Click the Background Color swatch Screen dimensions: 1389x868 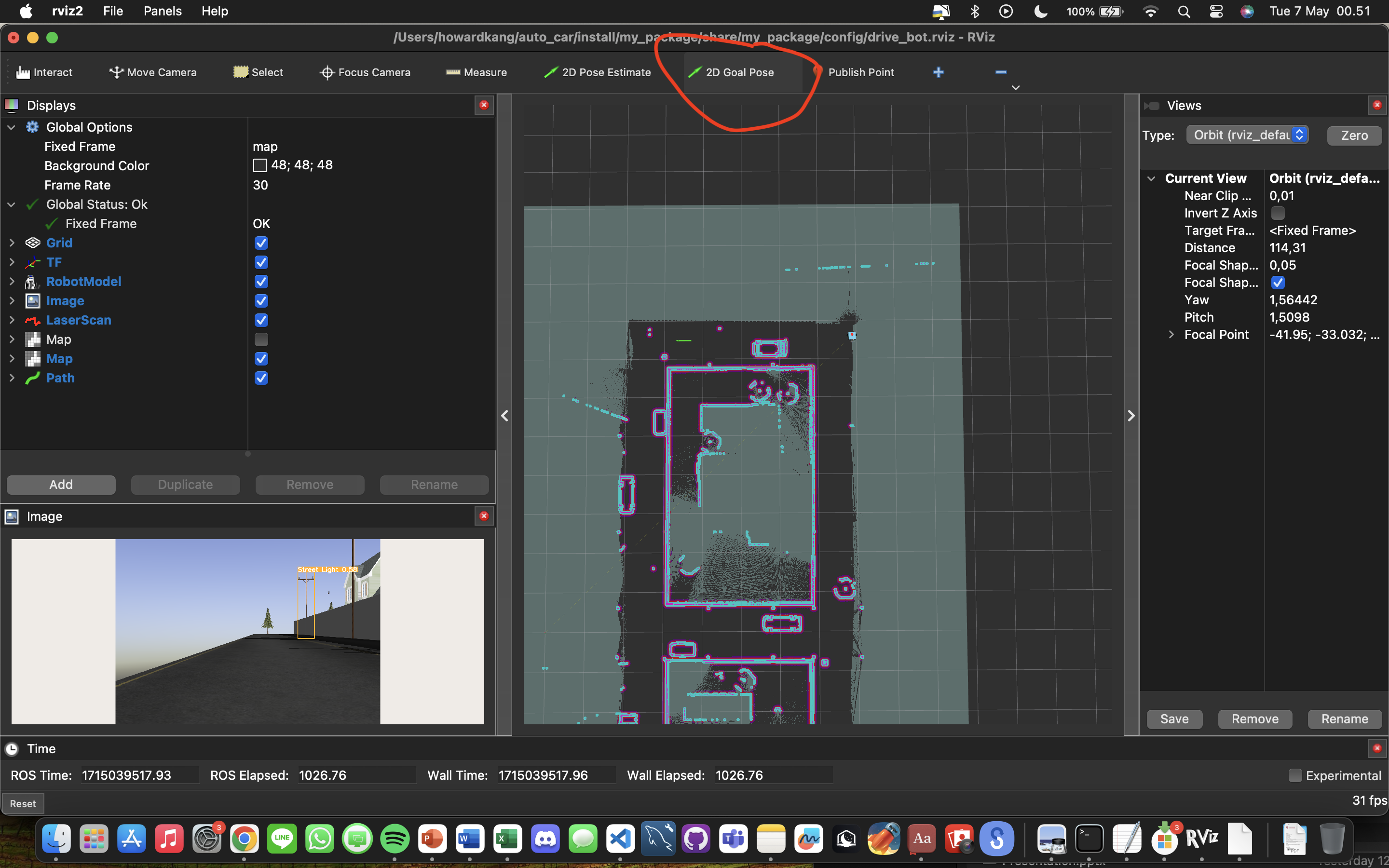260,165
